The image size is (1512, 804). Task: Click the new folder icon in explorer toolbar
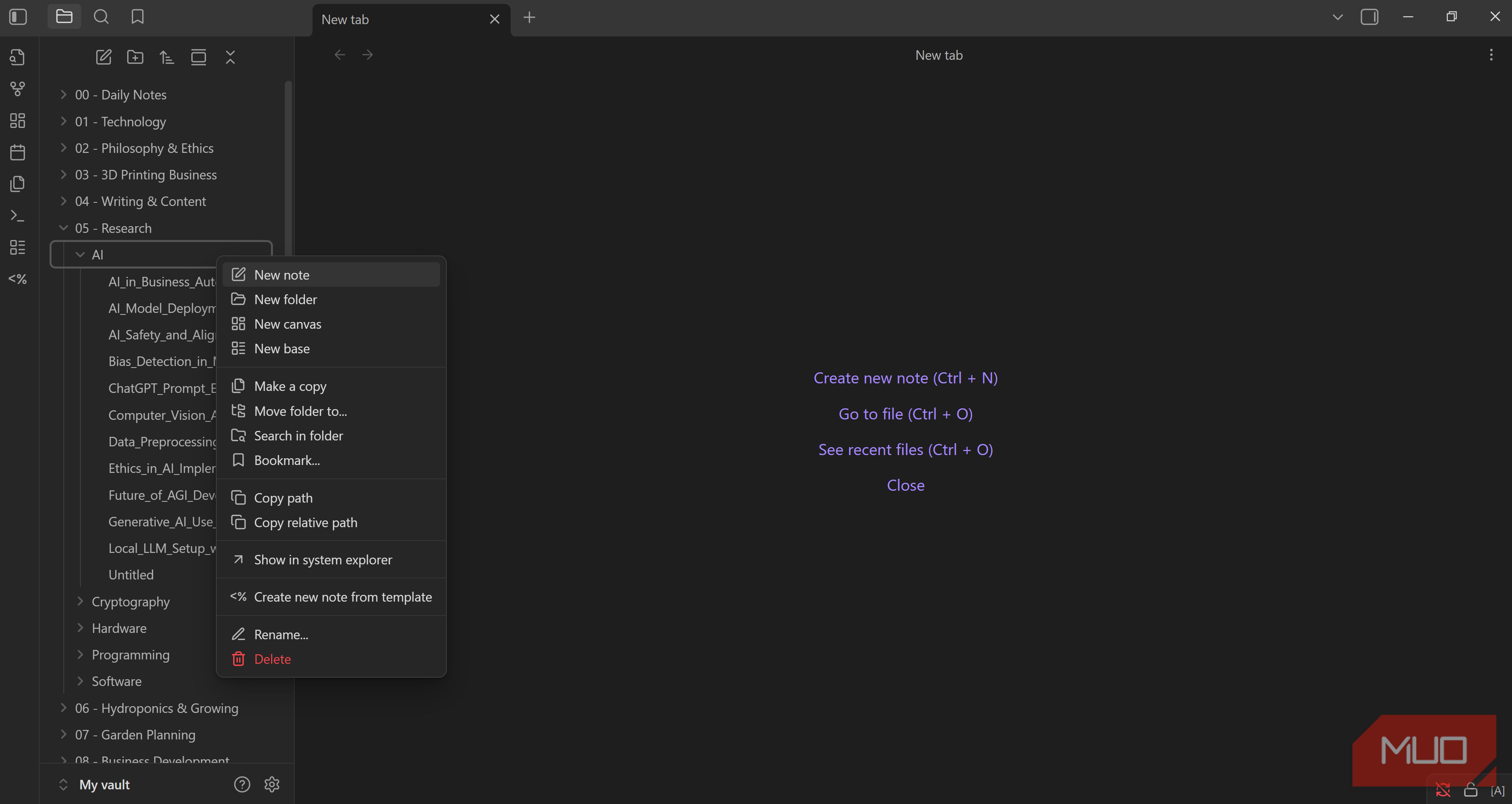135,57
